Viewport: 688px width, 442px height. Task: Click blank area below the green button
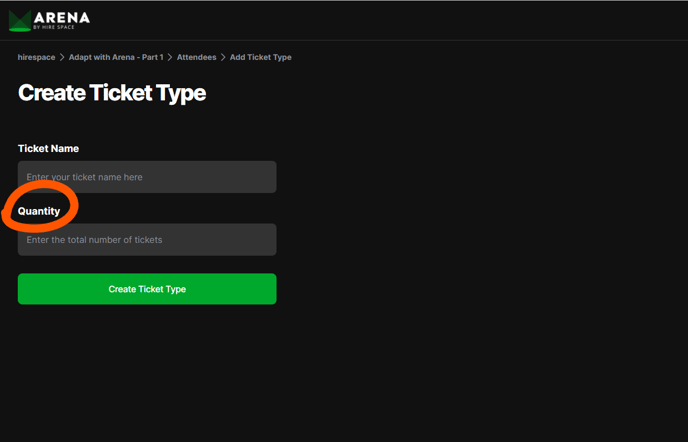[147, 373]
